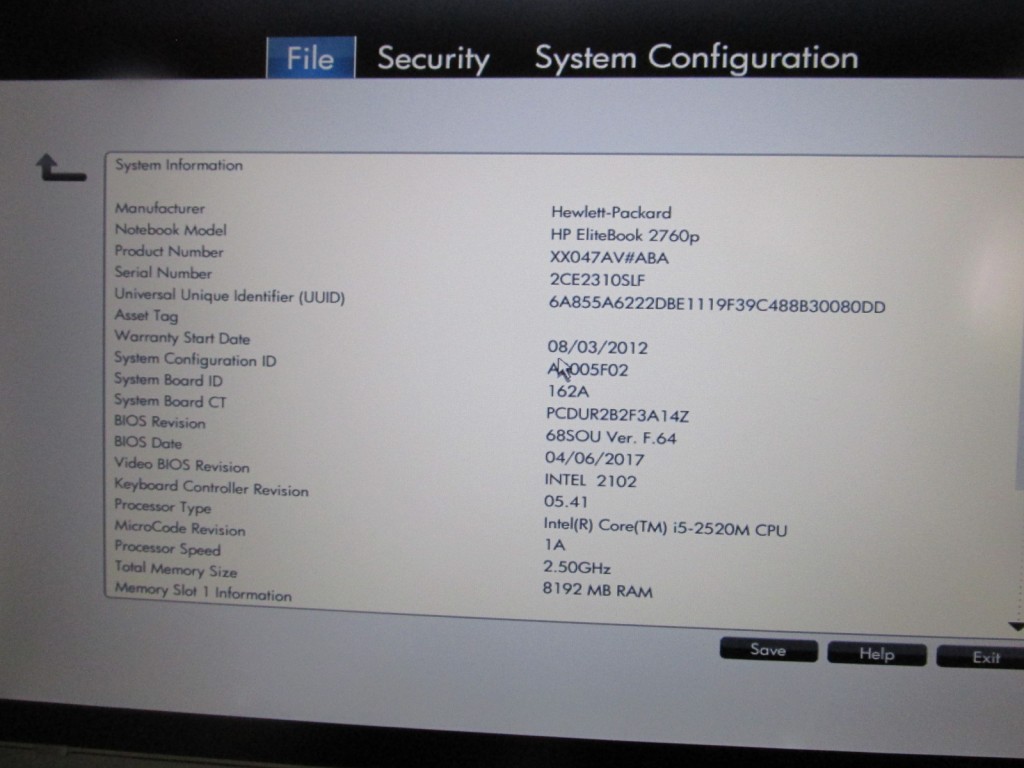Click the Notebook Model label
The width and height of the screenshot is (1024, 768).
pyautogui.click(x=170, y=230)
